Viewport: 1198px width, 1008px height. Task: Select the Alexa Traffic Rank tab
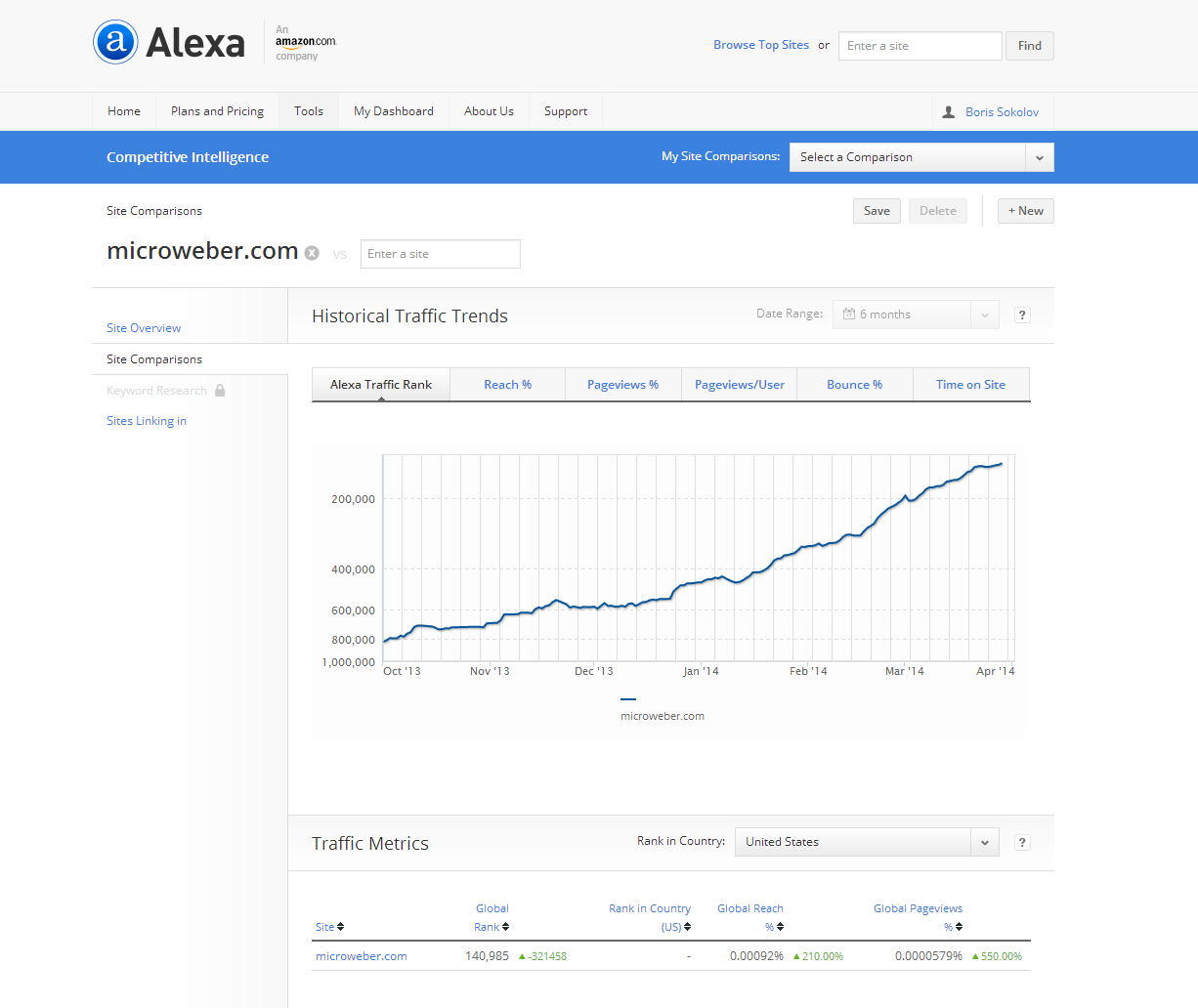(381, 385)
